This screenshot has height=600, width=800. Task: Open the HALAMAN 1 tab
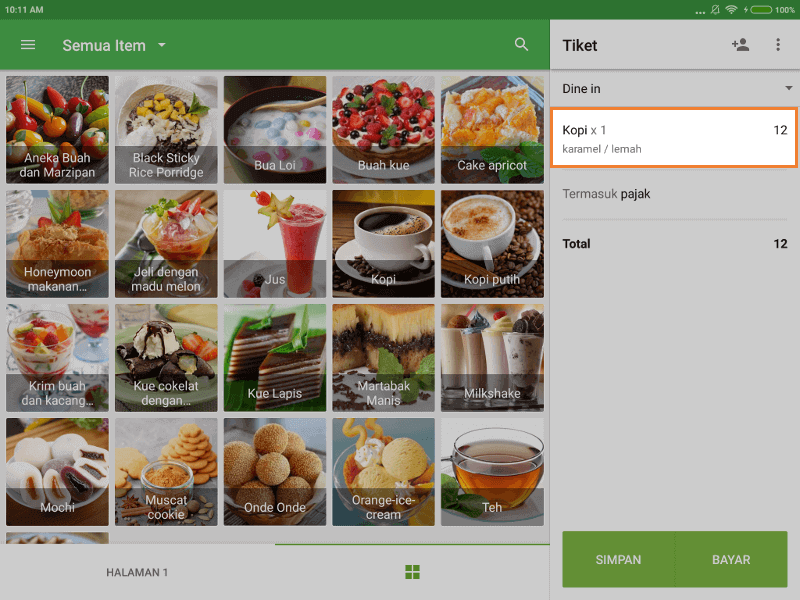pyautogui.click(x=137, y=572)
